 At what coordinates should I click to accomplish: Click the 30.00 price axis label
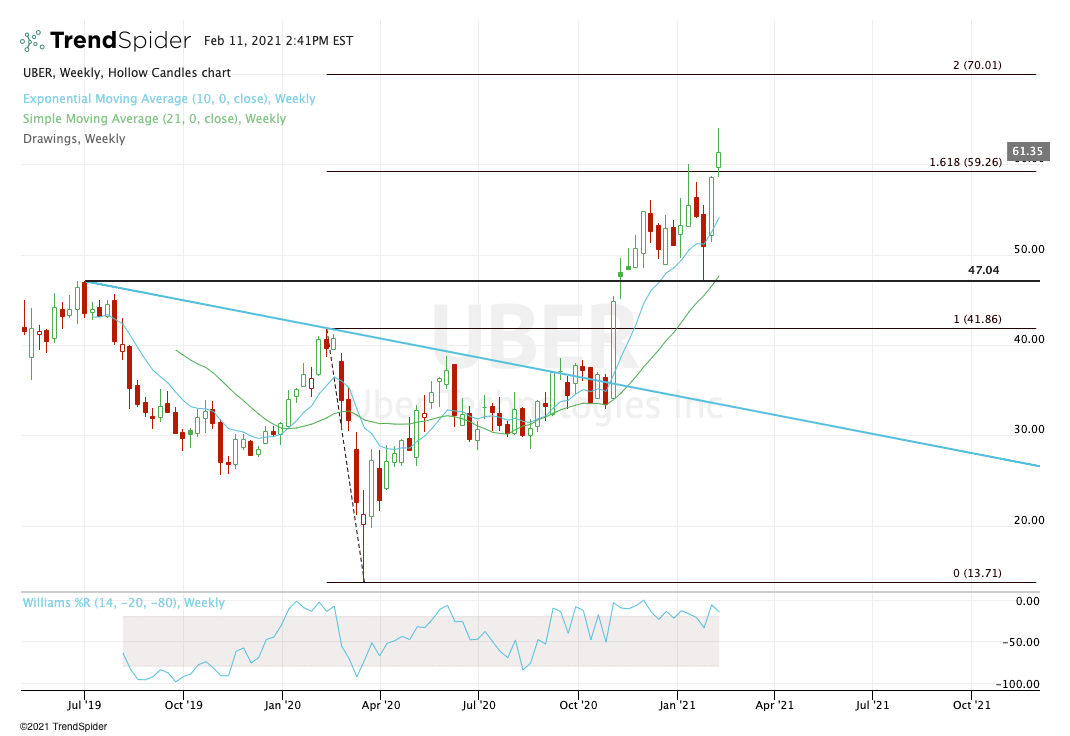pyautogui.click(x=1029, y=429)
